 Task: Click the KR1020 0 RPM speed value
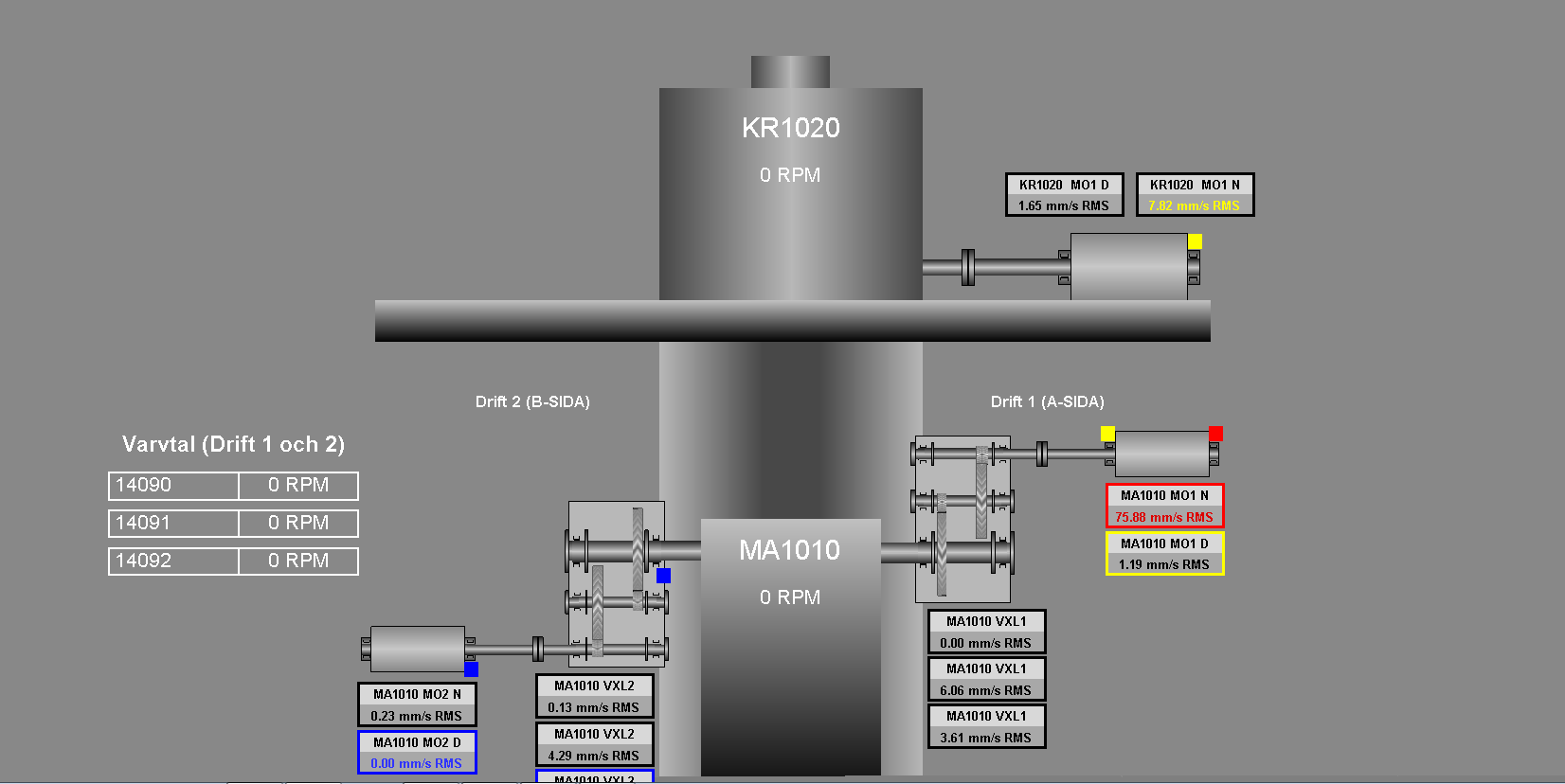click(790, 175)
